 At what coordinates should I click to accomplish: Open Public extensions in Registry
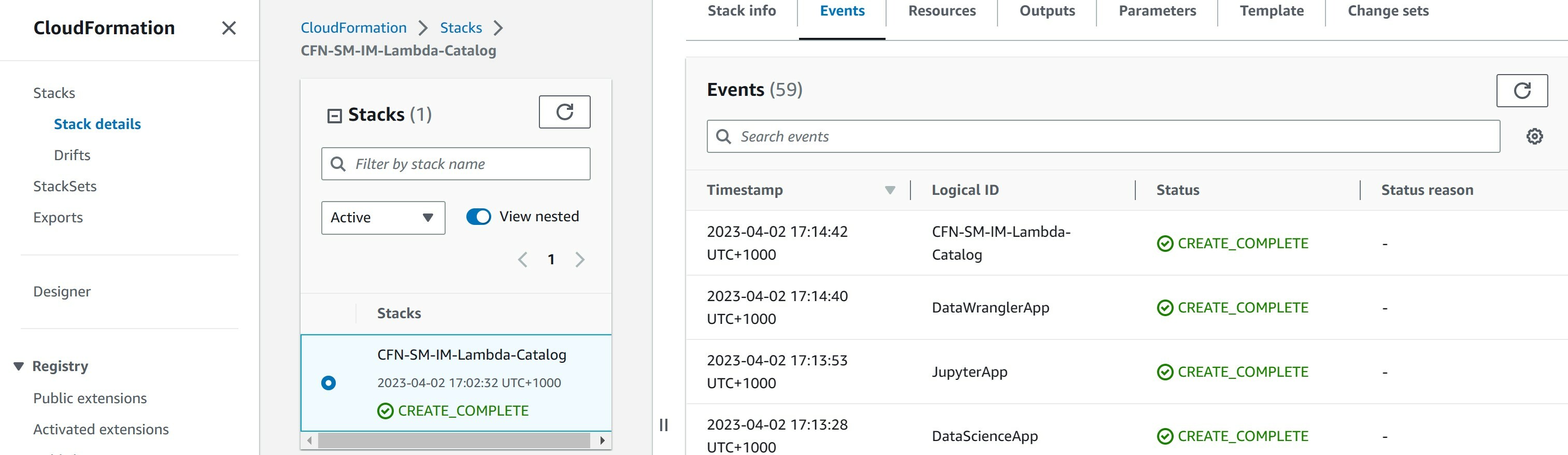click(90, 399)
